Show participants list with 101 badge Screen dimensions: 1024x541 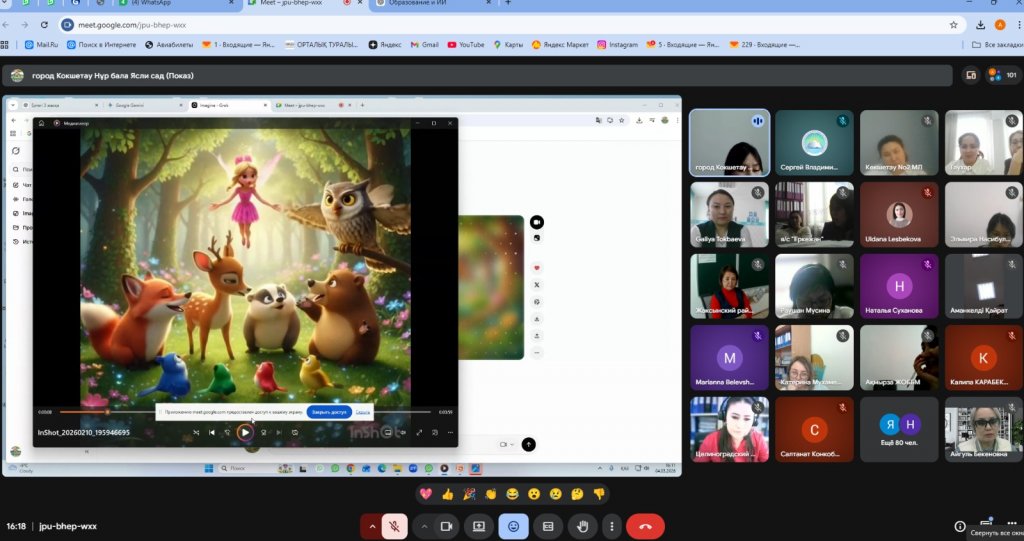click(1001, 75)
